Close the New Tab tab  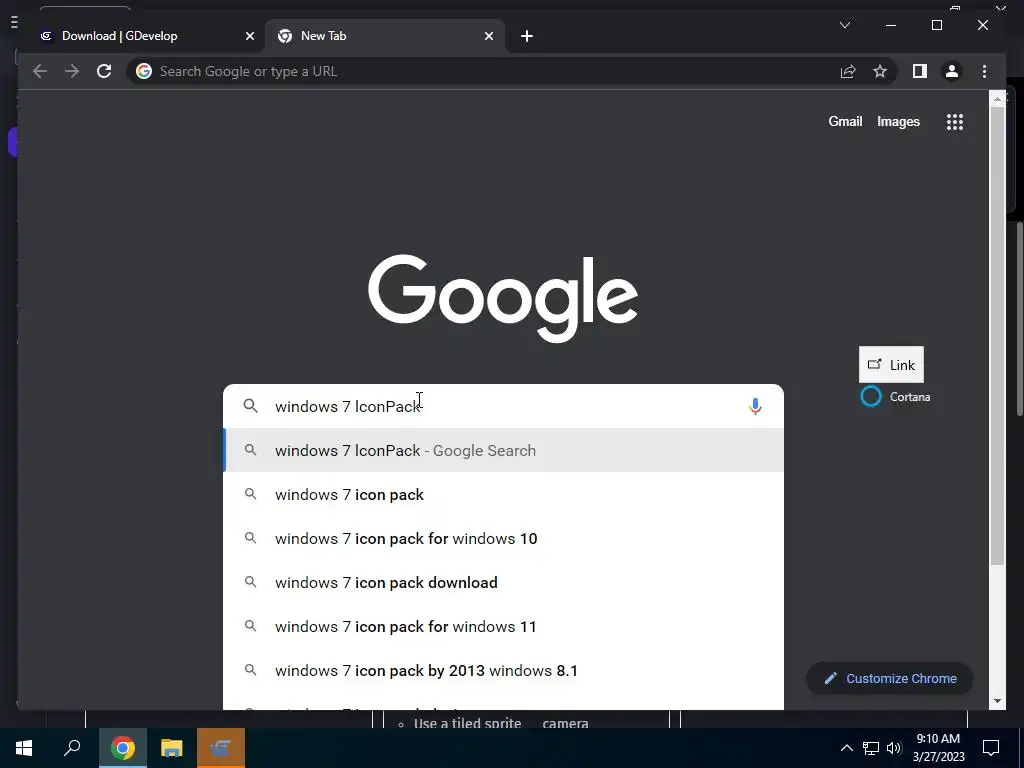point(488,36)
